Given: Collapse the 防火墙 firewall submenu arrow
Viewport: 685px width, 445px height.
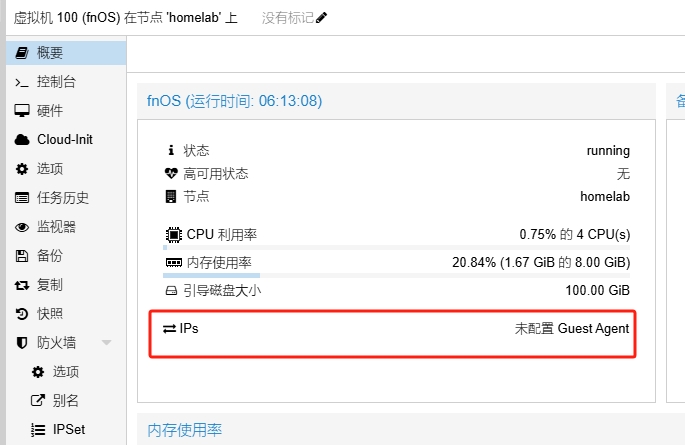Looking at the screenshot, I should [x=106, y=343].
